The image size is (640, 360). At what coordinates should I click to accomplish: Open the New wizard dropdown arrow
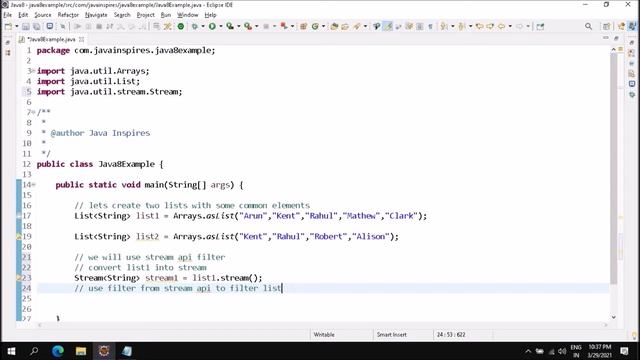click(17, 27)
